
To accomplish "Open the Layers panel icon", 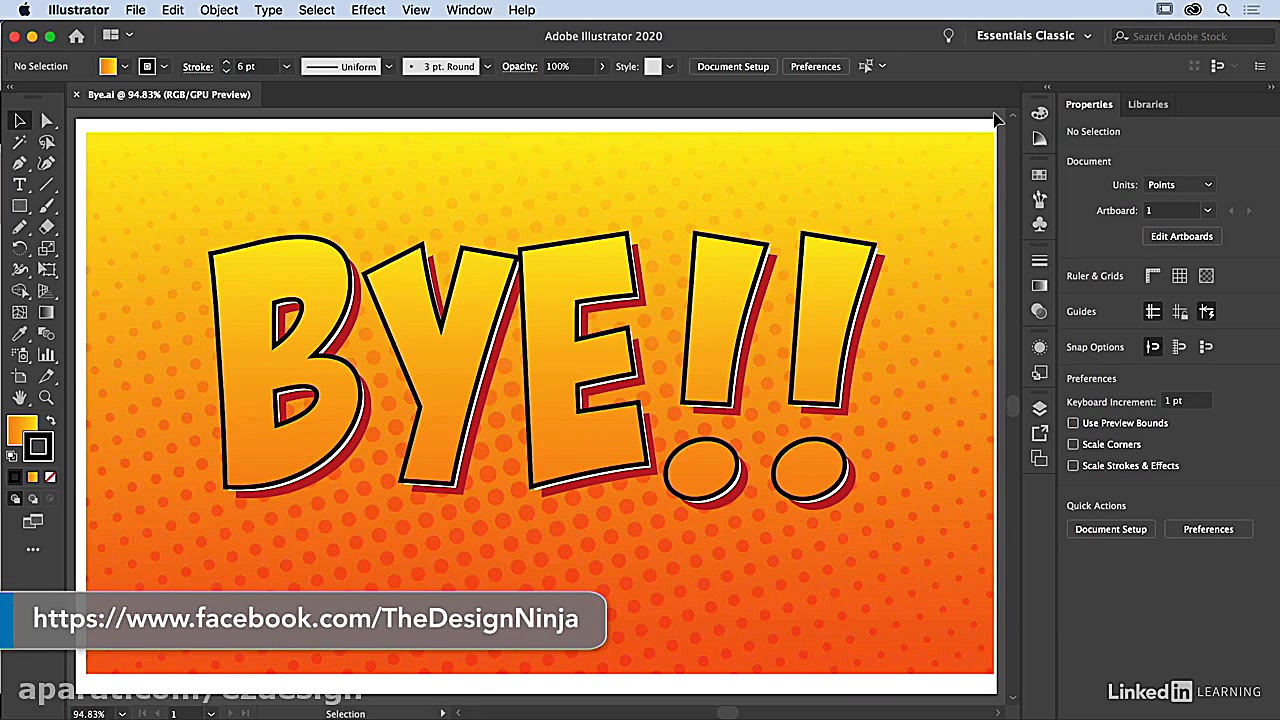I will click(1040, 408).
